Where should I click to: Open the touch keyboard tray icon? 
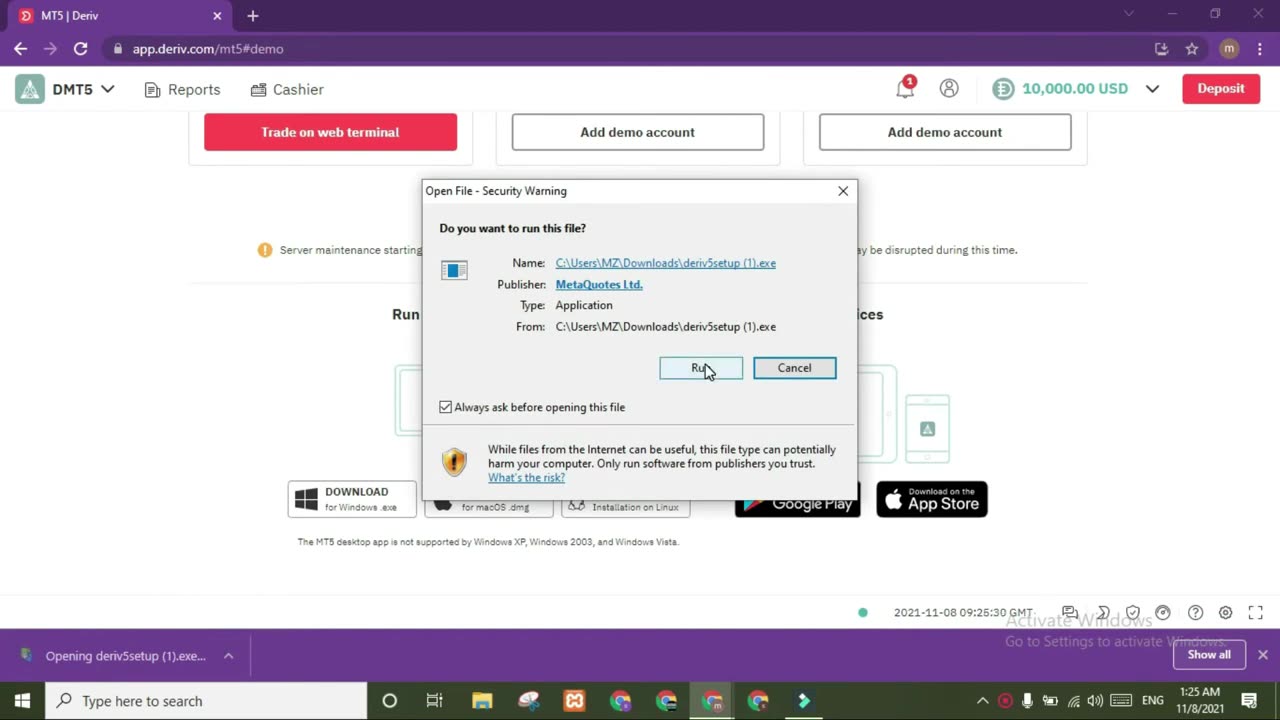coord(1121,701)
